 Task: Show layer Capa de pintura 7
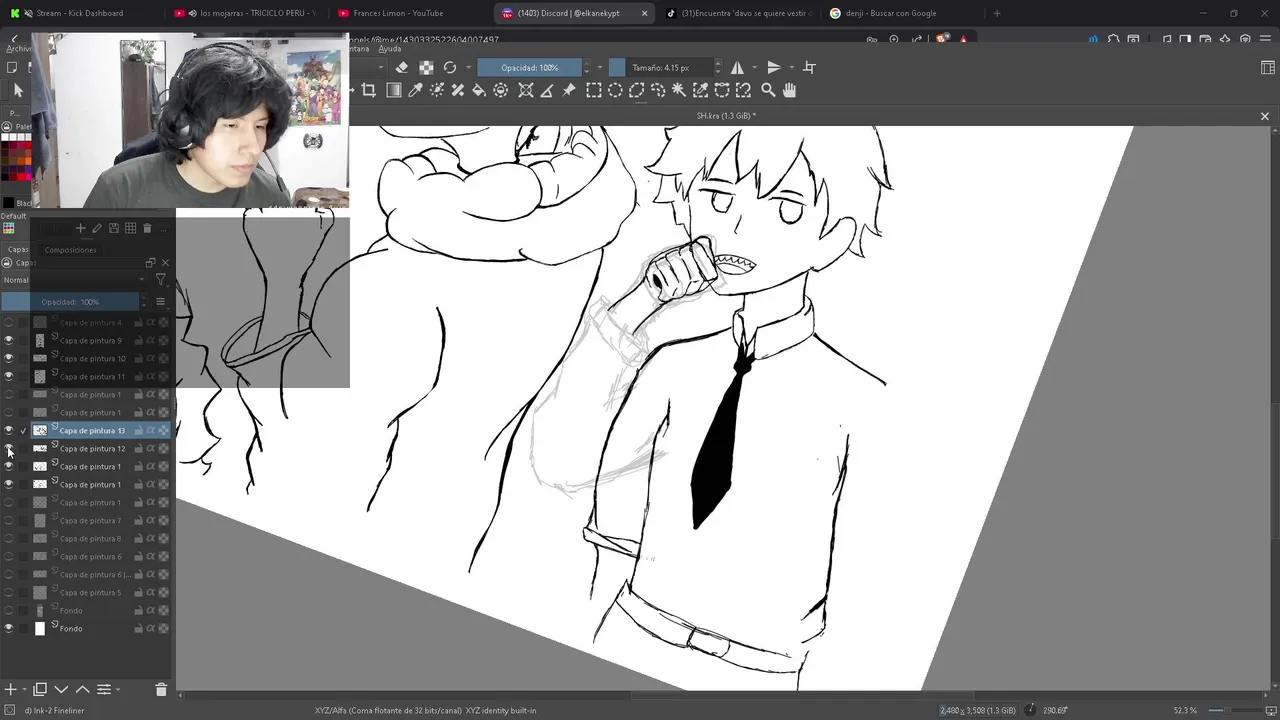click(x=9, y=520)
